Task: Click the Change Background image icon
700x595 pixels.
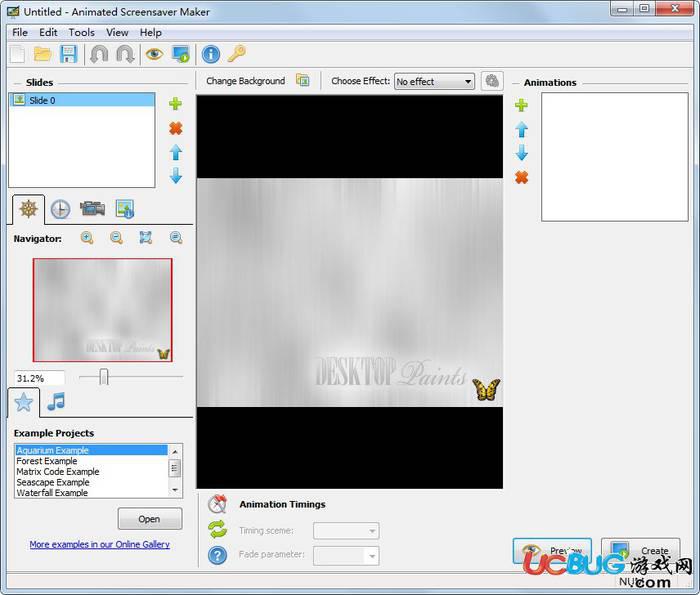Action: click(303, 80)
